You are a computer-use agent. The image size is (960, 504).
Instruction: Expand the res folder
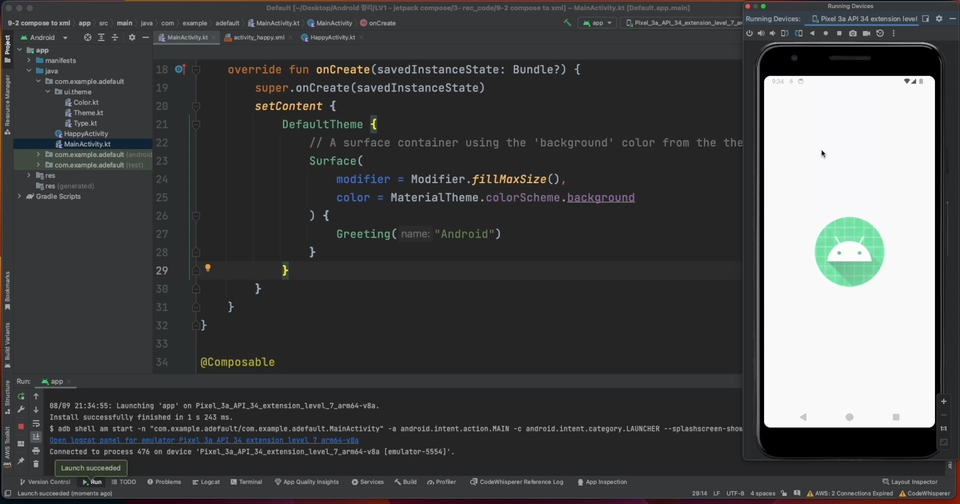click(29, 176)
